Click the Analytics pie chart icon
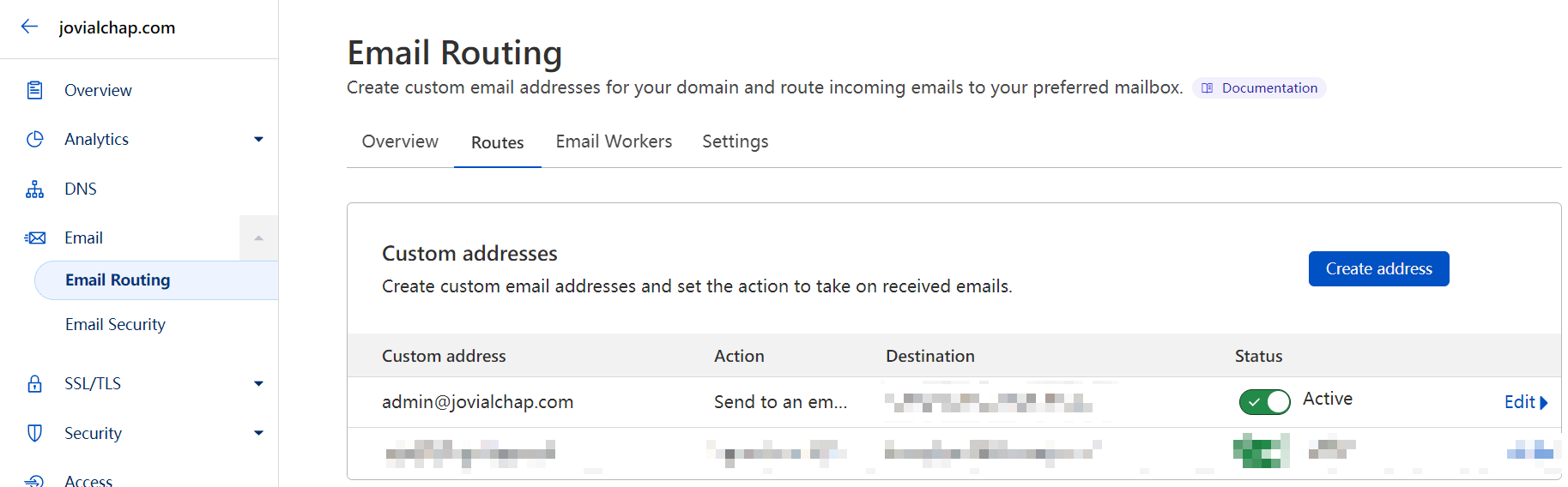1568x487 pixels. [34, 139]
